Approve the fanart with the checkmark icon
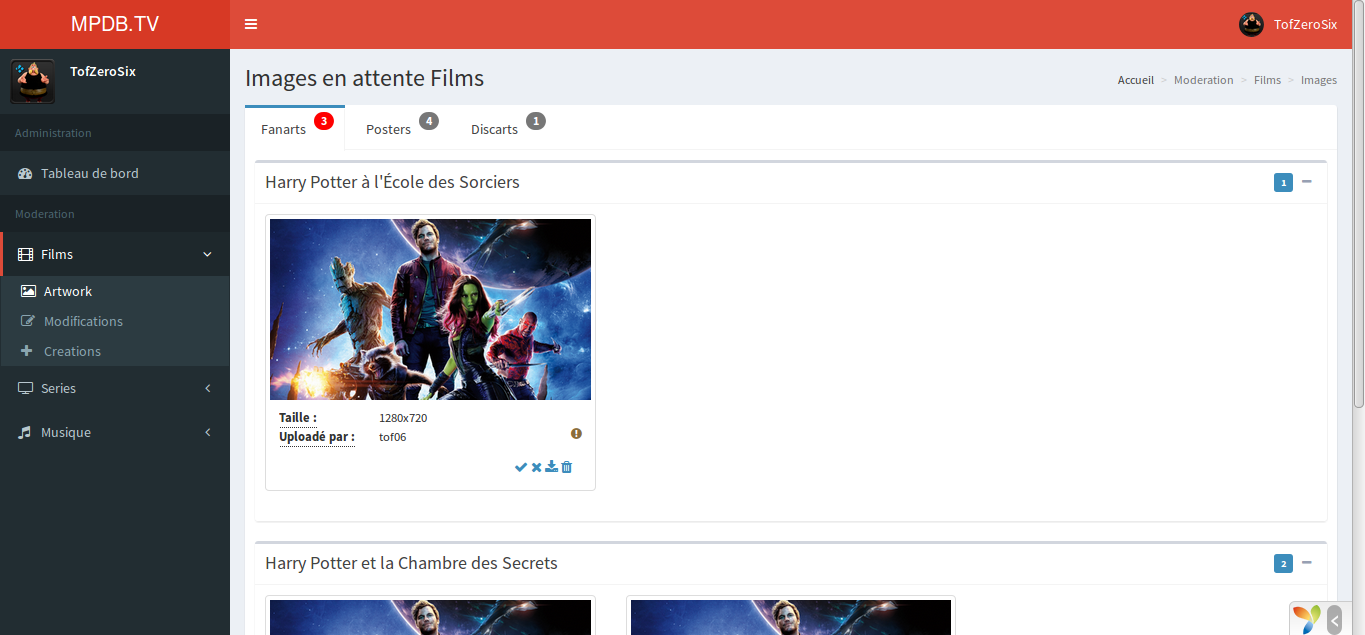Viewport: 1365px width, 635px height. pyautogui.click(x=521, y=467)
